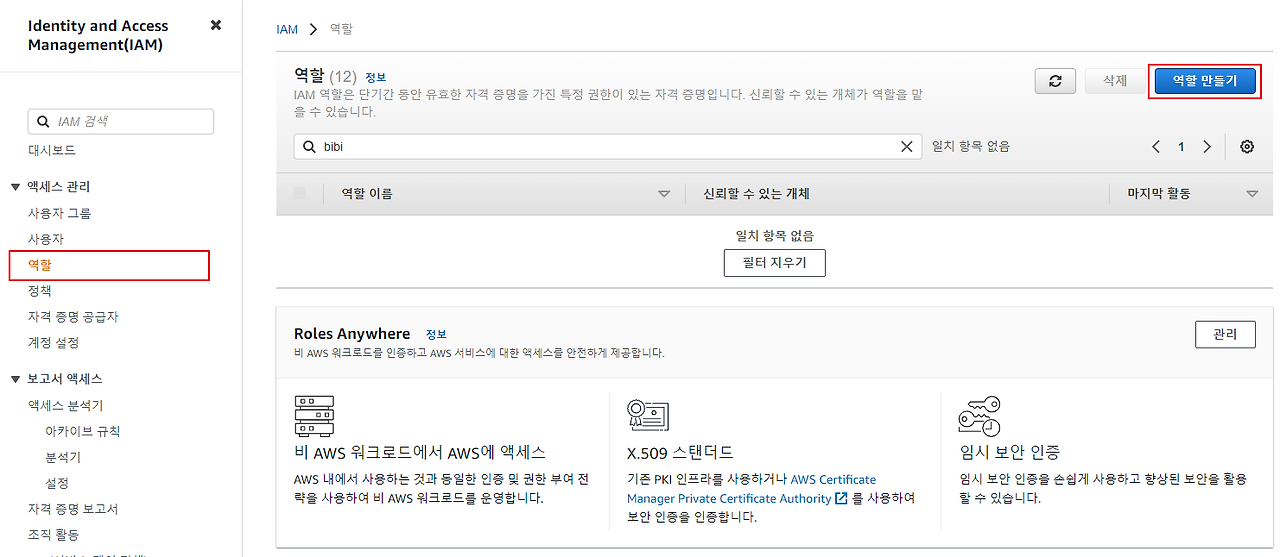Click the 관리 button
Screen dimensions: 1280x557
tap(1225, 334)
